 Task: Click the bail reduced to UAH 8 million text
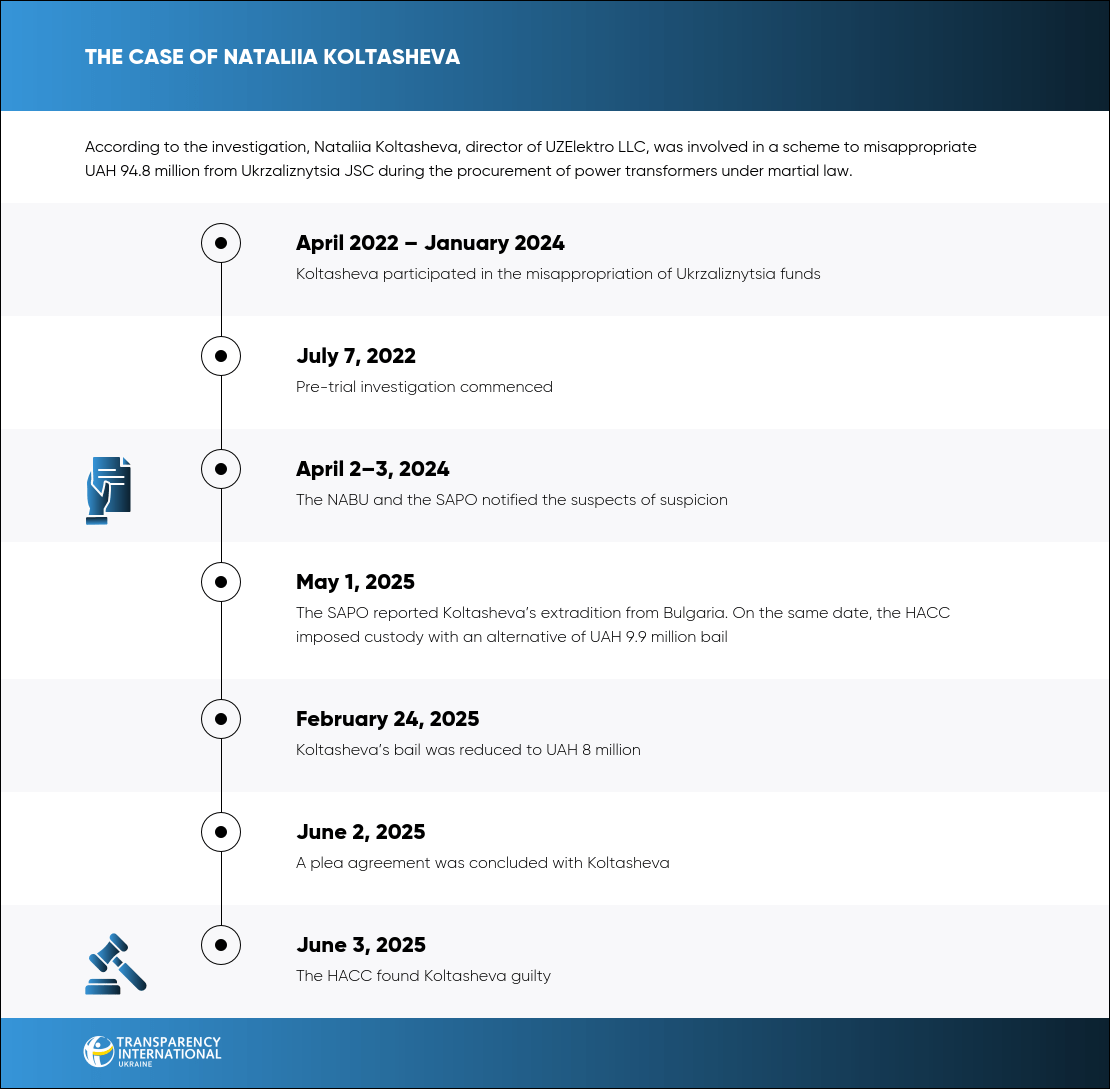click(x=468, y=750)
